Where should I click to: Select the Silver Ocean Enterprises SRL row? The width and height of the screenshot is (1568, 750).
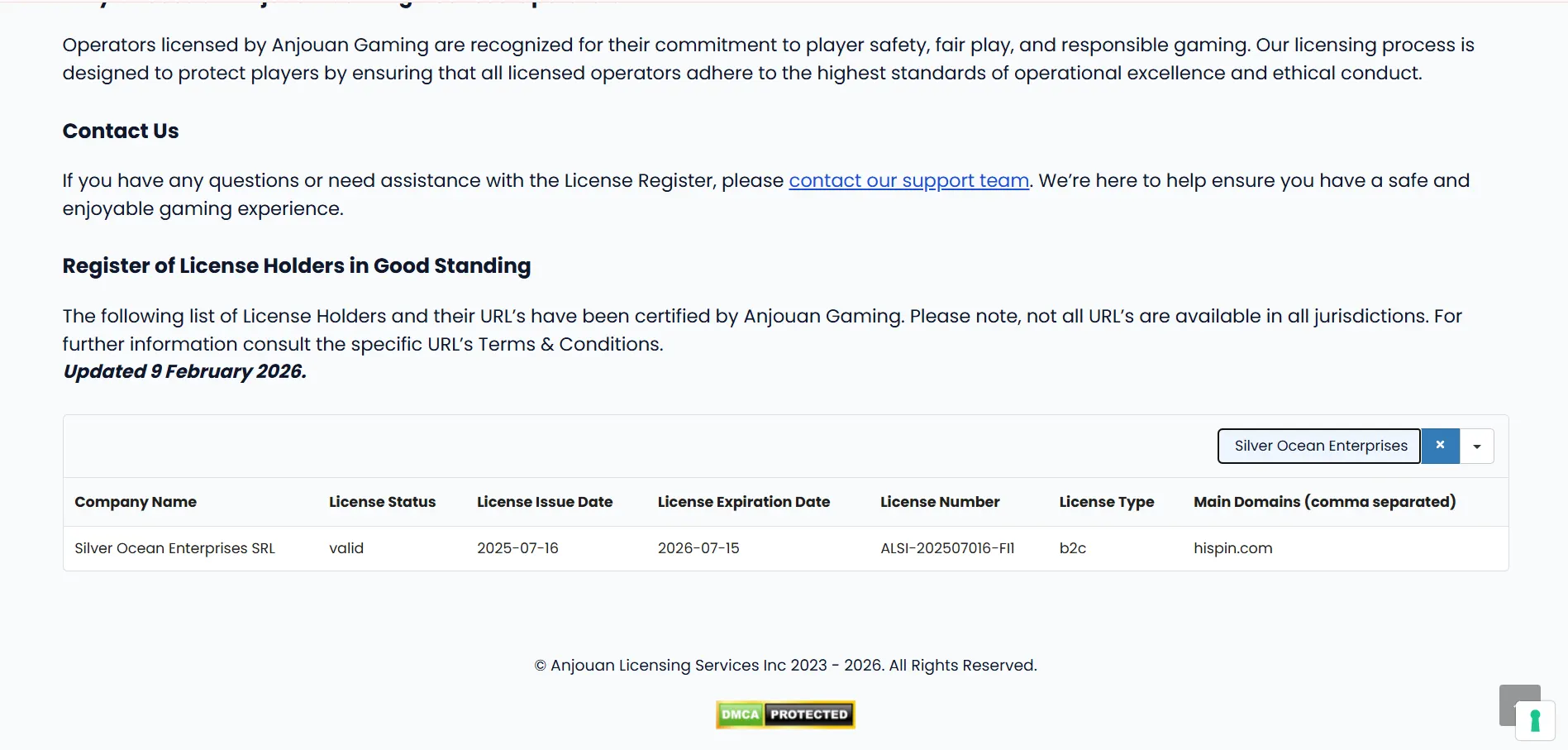pyautogui.click(x=174, y=548)
